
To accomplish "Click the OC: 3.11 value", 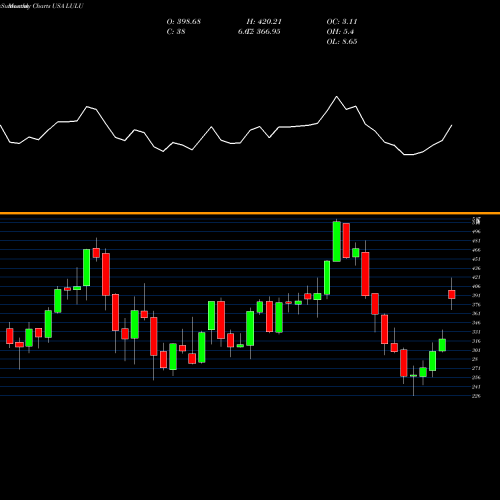I will pyautogui.click(x=342, y=22).
